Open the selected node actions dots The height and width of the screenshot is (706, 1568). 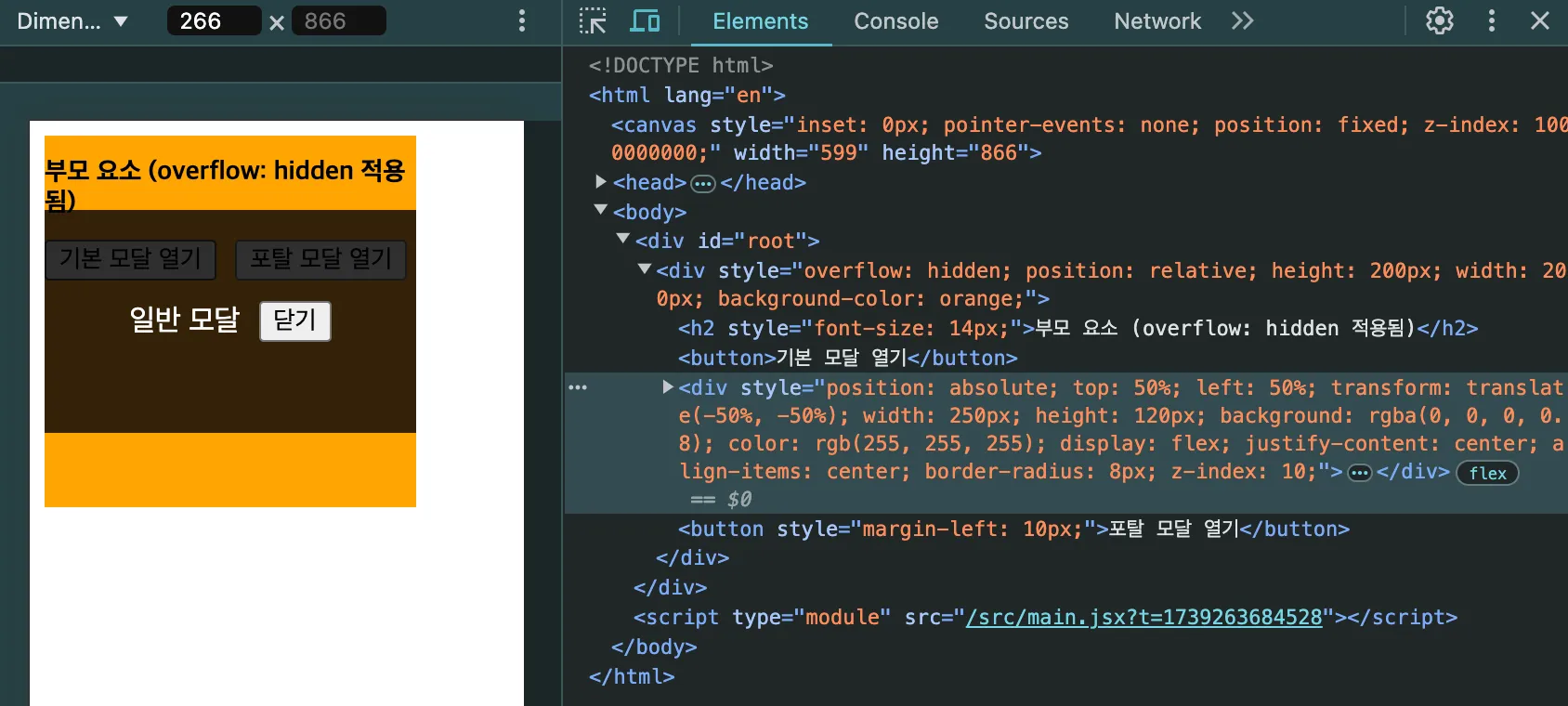tap(578, 387)
